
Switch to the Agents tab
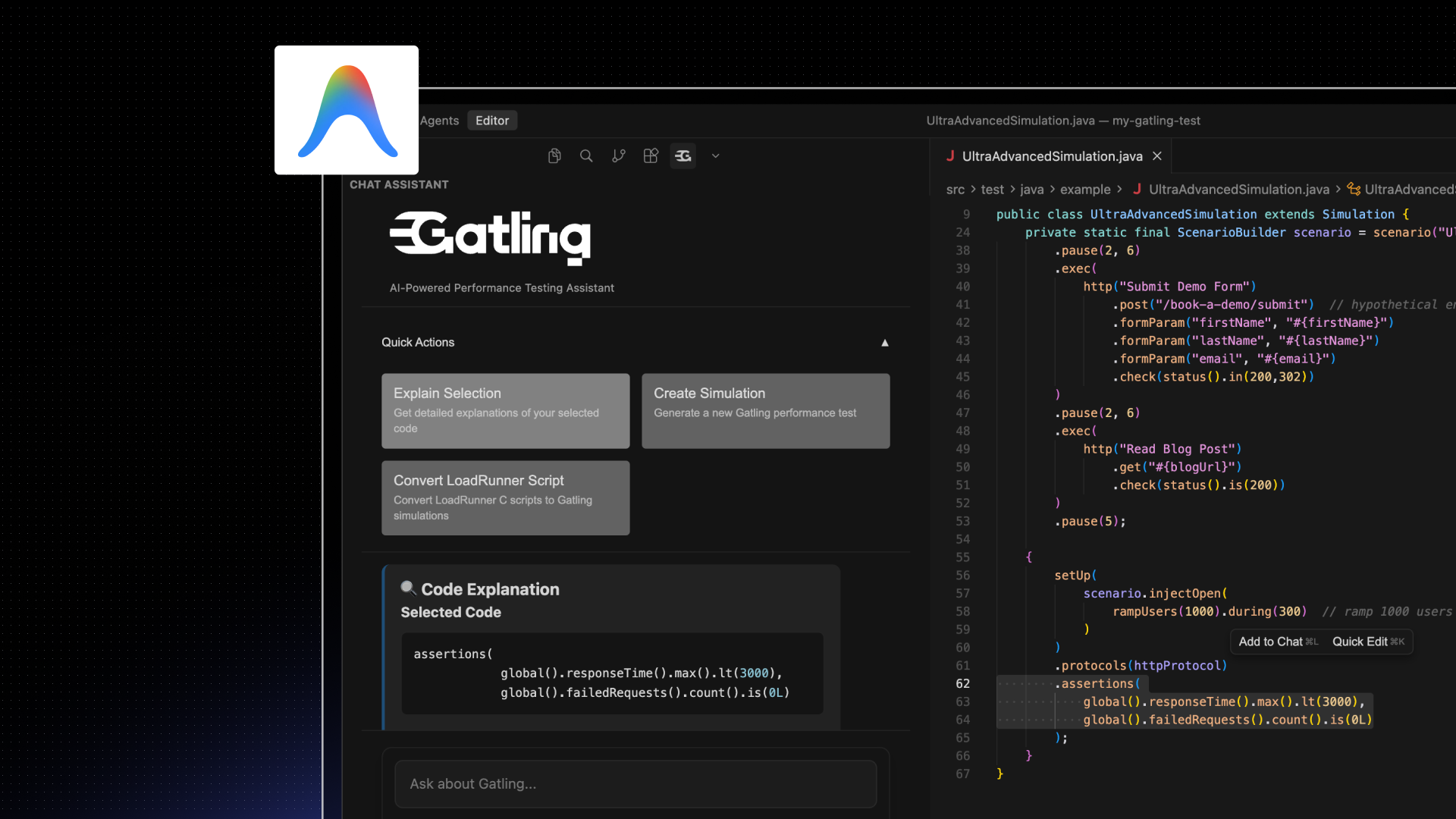point(439,121)
